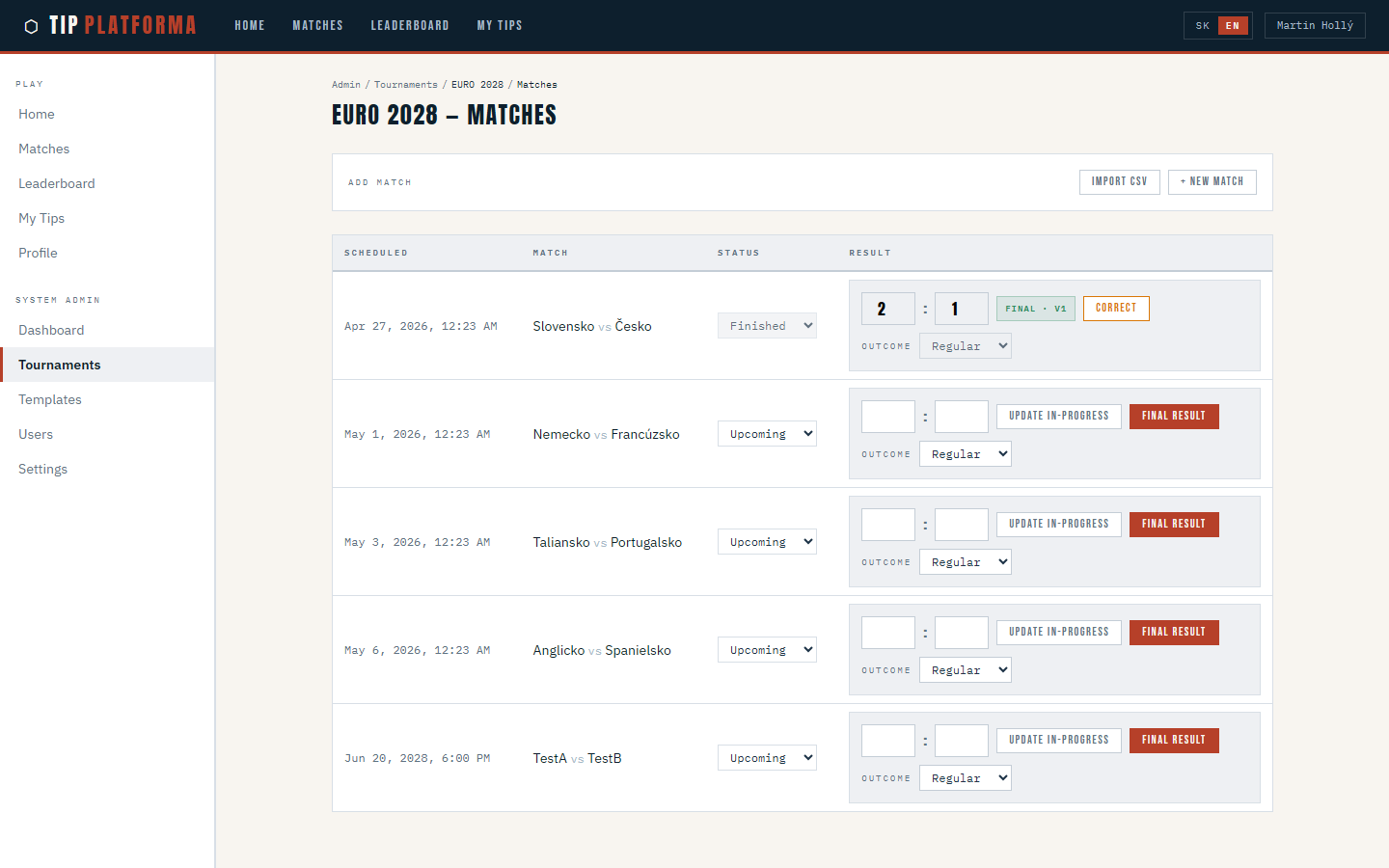This screenshot has width=1389, height=868.
Task: Focus home score field for Taliansko match
Action: tap(887, 525)
